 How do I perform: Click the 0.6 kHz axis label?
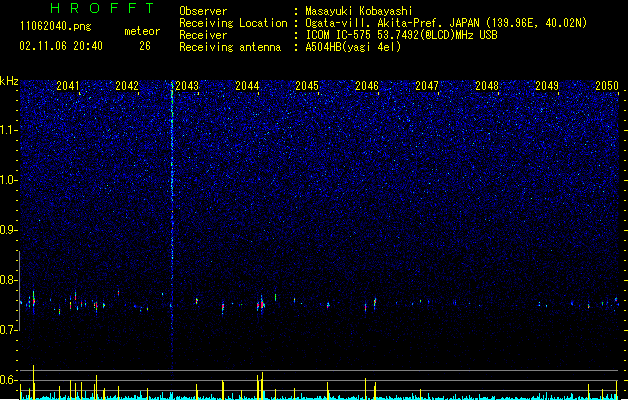pyautogui.click(x=9, y=380)
